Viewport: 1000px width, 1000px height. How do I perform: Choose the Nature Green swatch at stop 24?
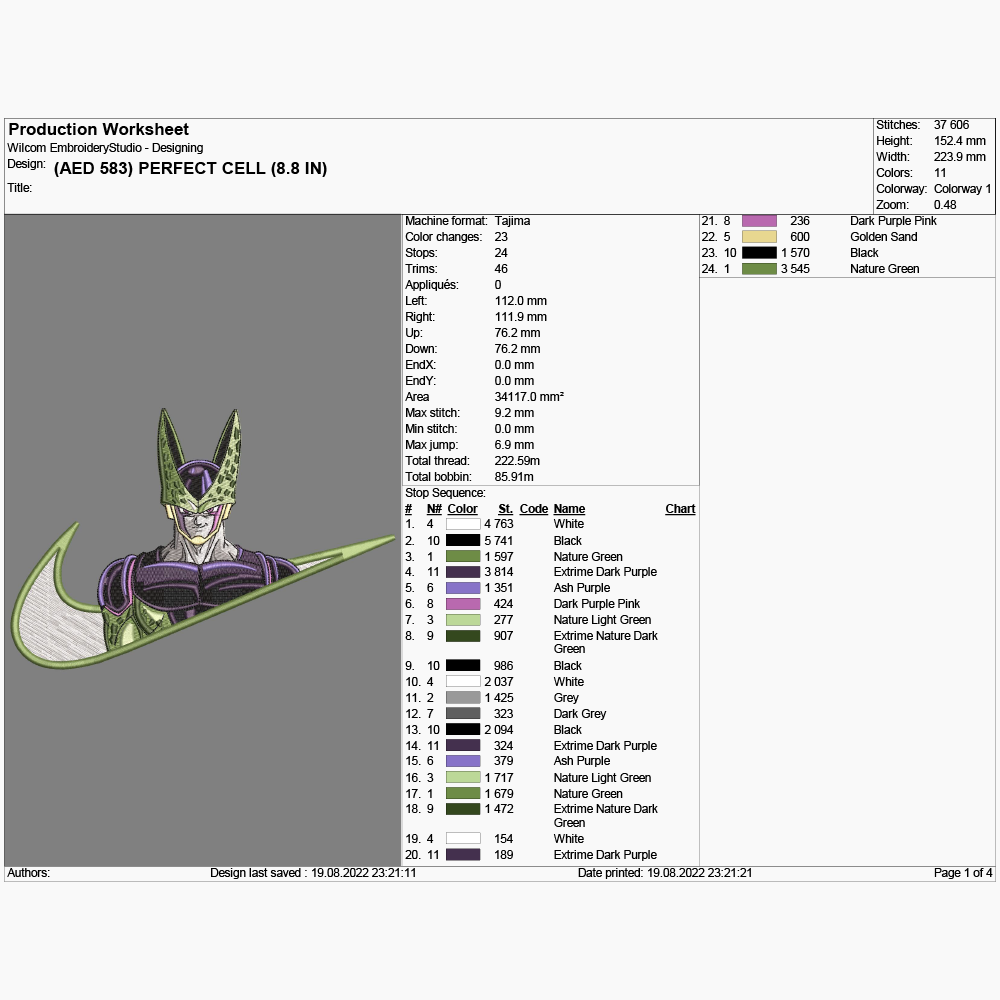click(x=759, y=269)
